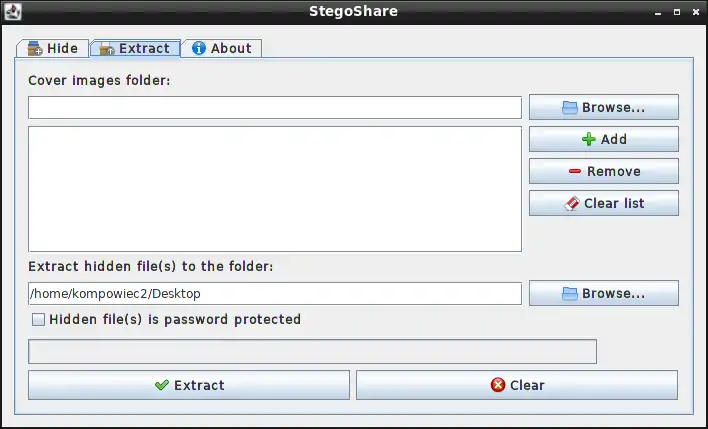Click the red minus icon on Remove
Viewport: 708px width, 429px height.
pyautogui.click(x=575, y=171)
